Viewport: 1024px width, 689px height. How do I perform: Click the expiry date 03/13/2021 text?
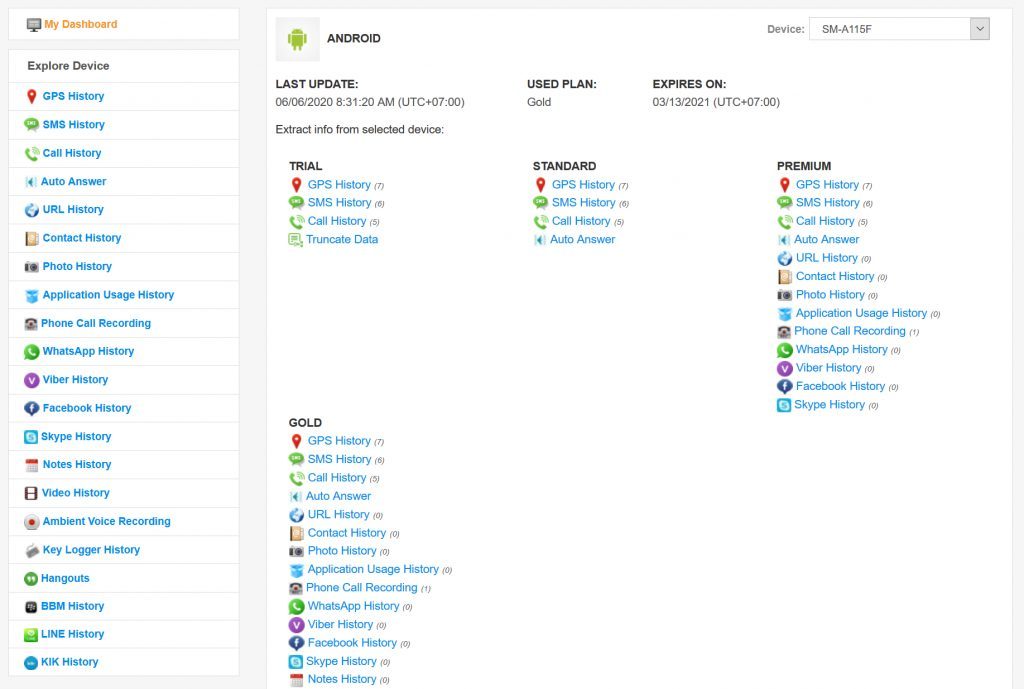(x=716, y=102)
